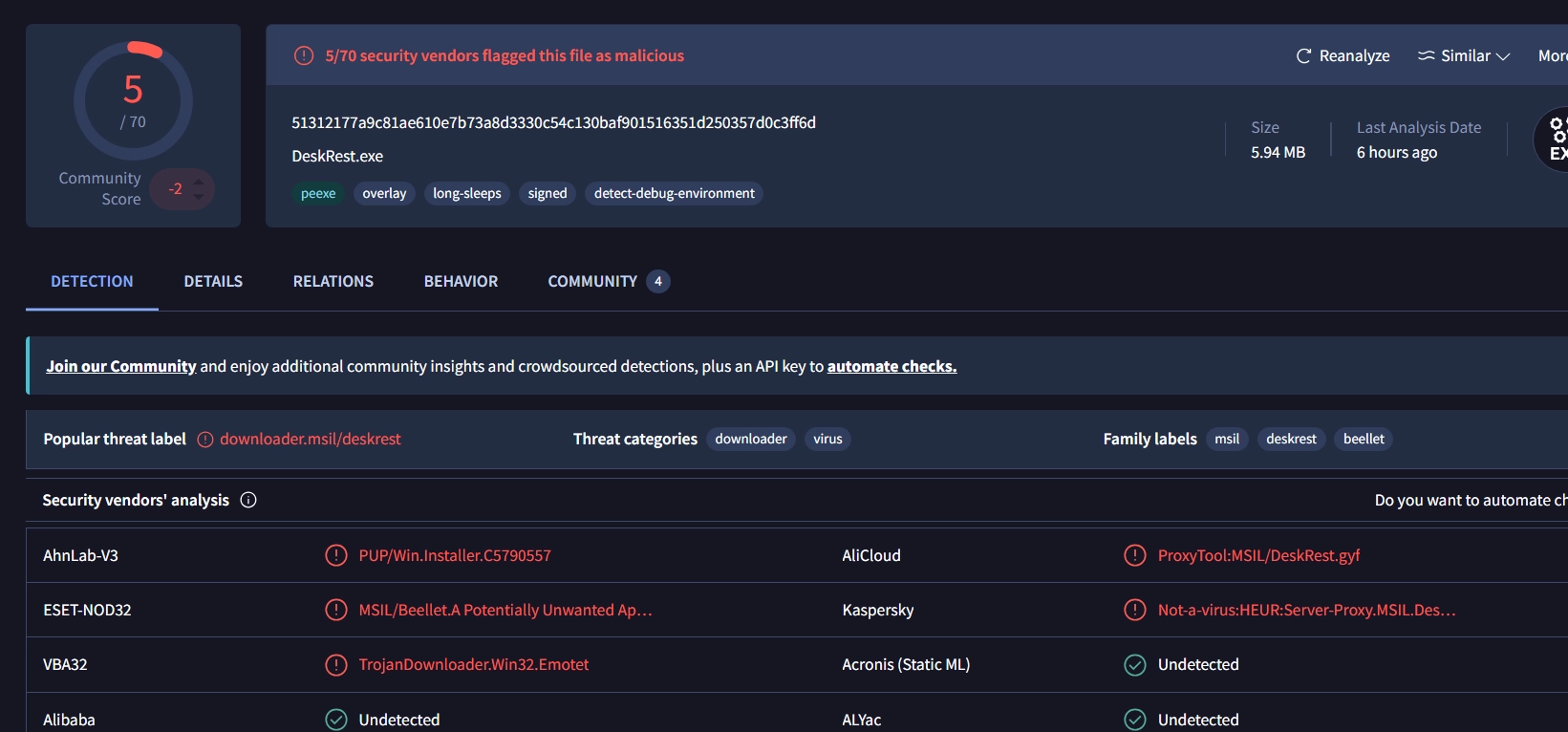Click the AhnLab-V3 vendor name
This screenshot has width=1568, height=732.
[80, 555]
